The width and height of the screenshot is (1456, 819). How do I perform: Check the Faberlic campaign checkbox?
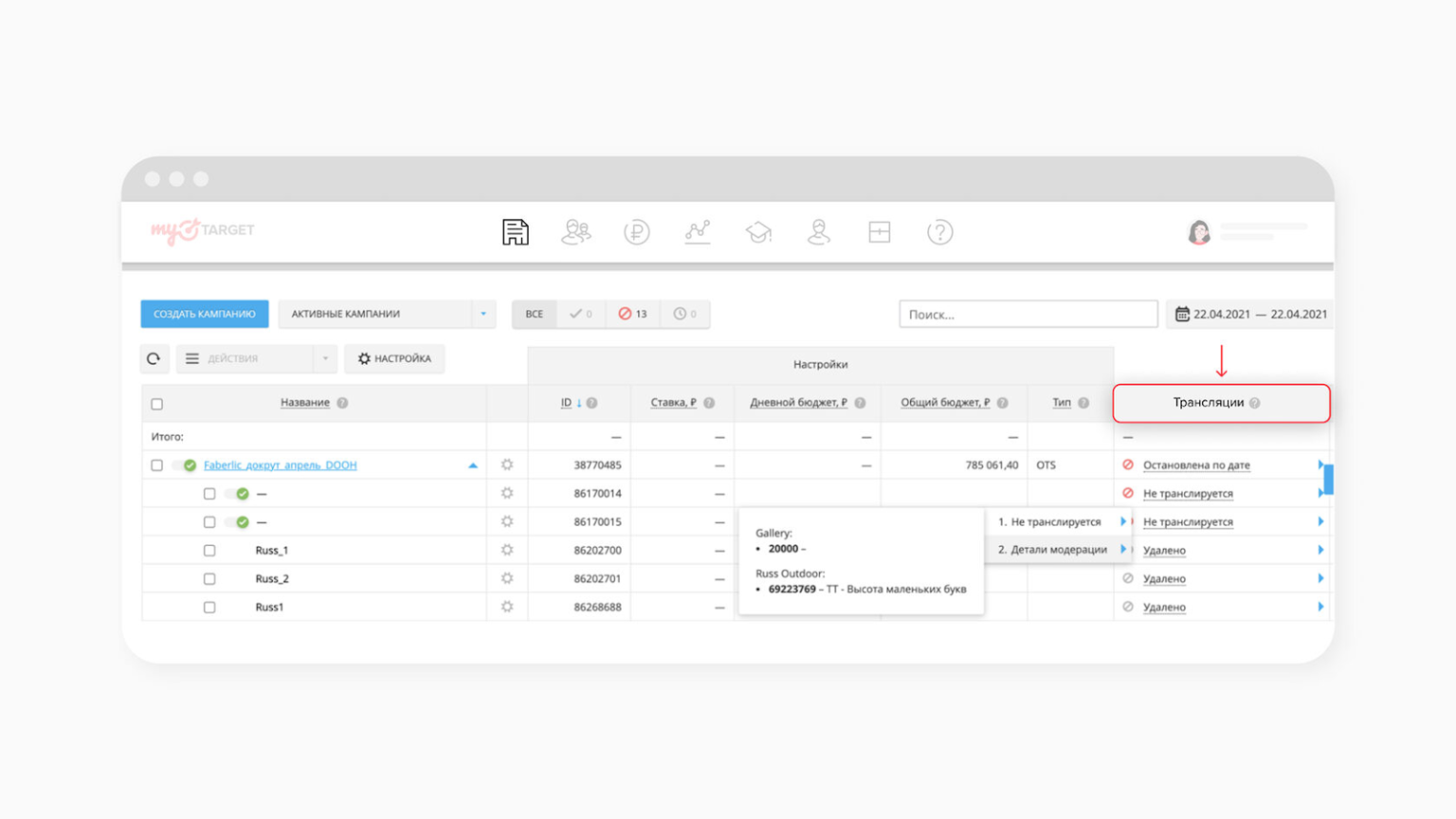[x=157, y=465]
